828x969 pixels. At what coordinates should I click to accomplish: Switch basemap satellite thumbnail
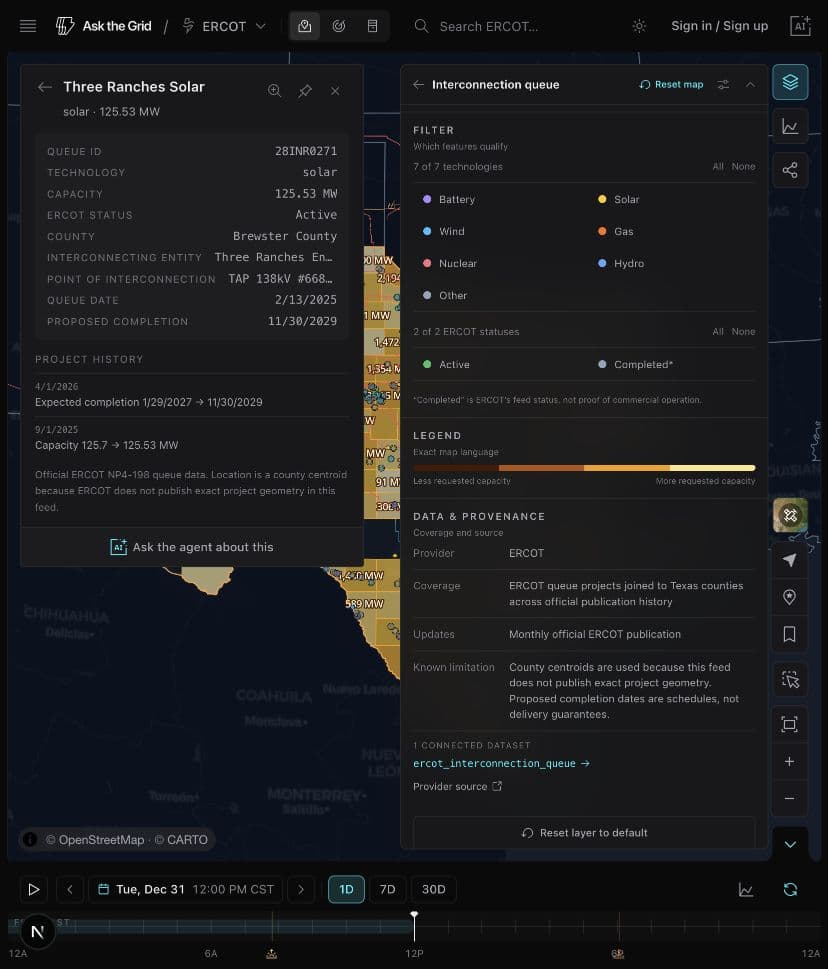tap(790, 515)
